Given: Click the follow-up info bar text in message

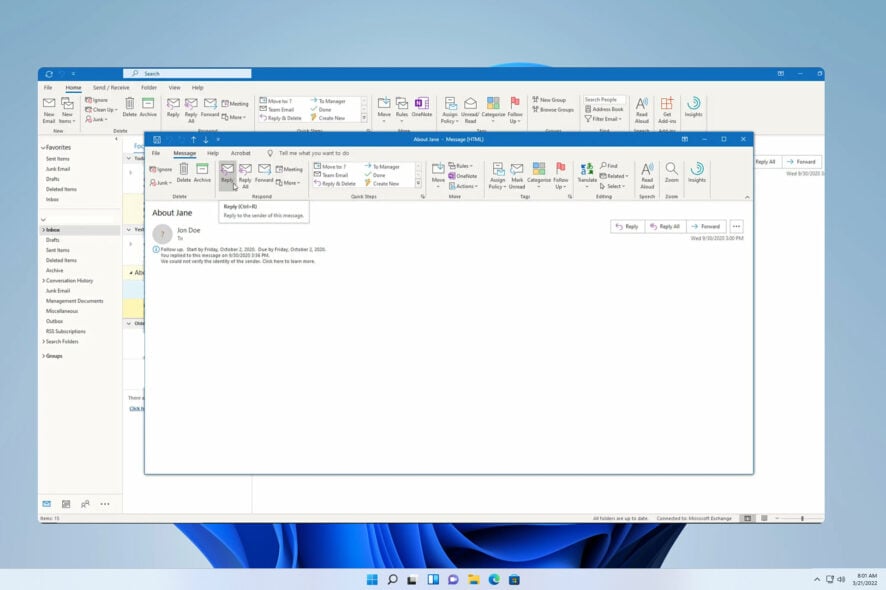Looking at the screenshot, I should pos(243,249).
